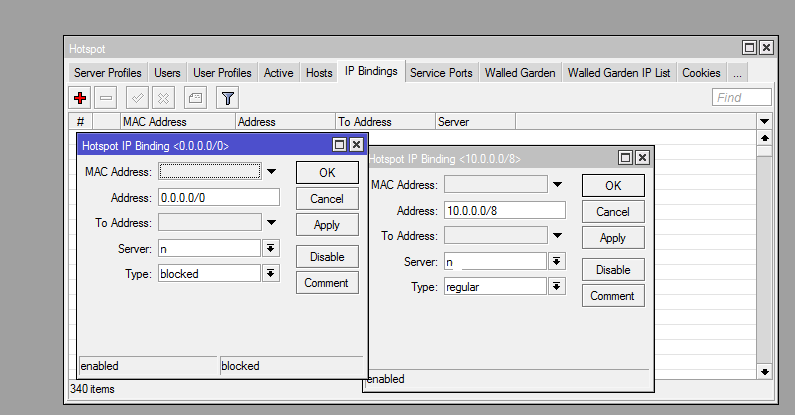The width and height of the screenshot is (795, 415).
Task: Click Comment in the 0.0.0.0/0 binding dialog
Action: (x=327, y=283)
